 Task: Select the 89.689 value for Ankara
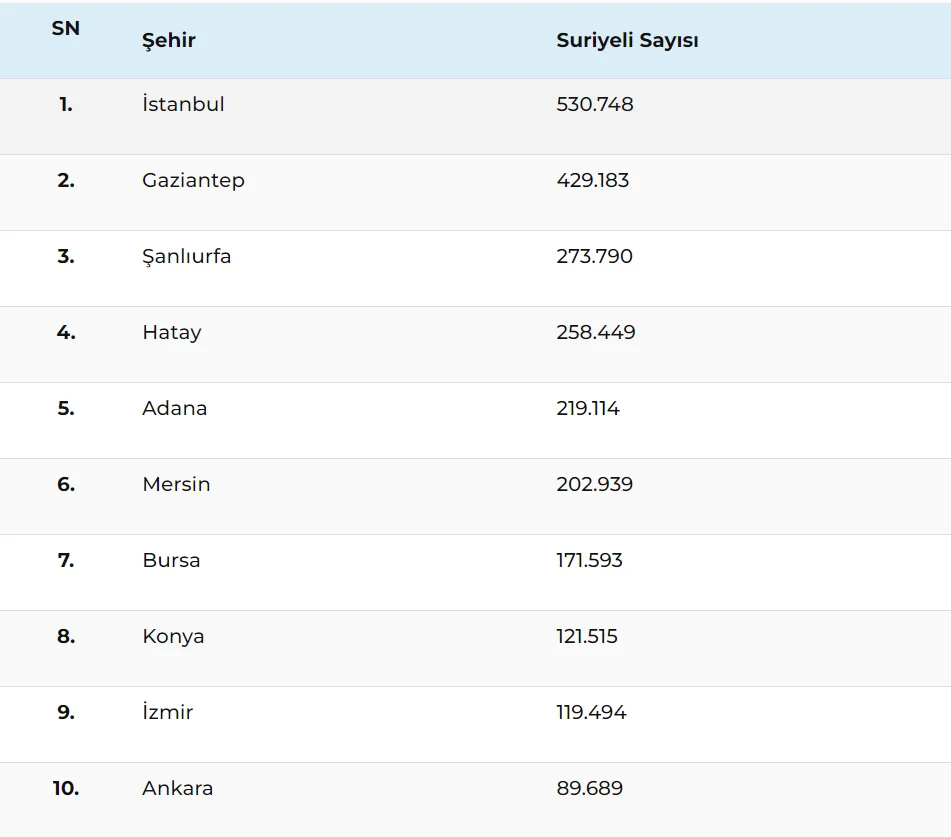pyautogui.click(x=589, y=789)
